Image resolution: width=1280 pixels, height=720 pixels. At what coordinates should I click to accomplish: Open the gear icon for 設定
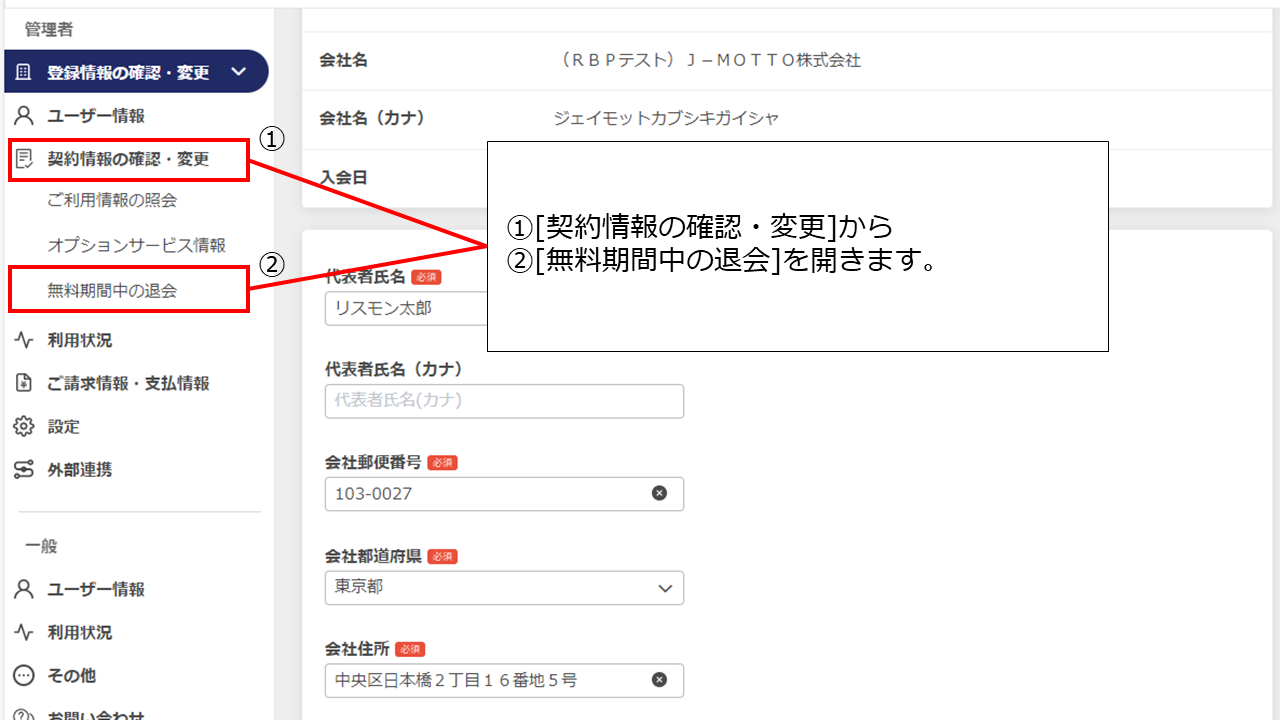pos(24,426)
